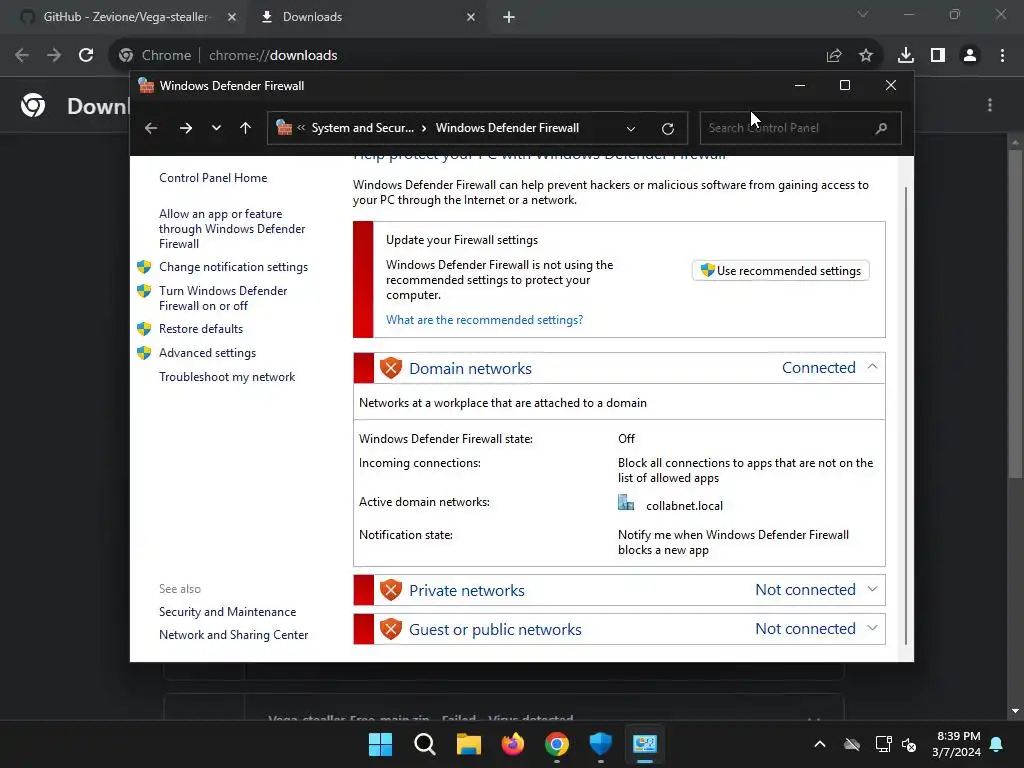Expand Guest or public networks section
This screenshot has height=768, width=1024.
[x=872, y=628]
